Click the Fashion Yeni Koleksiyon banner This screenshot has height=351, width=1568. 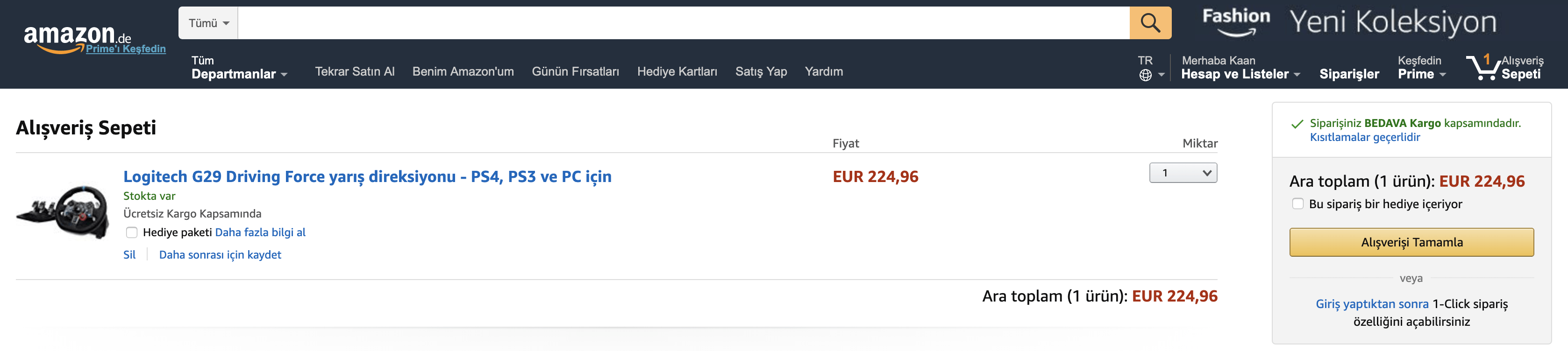[x=1349, y=22]
